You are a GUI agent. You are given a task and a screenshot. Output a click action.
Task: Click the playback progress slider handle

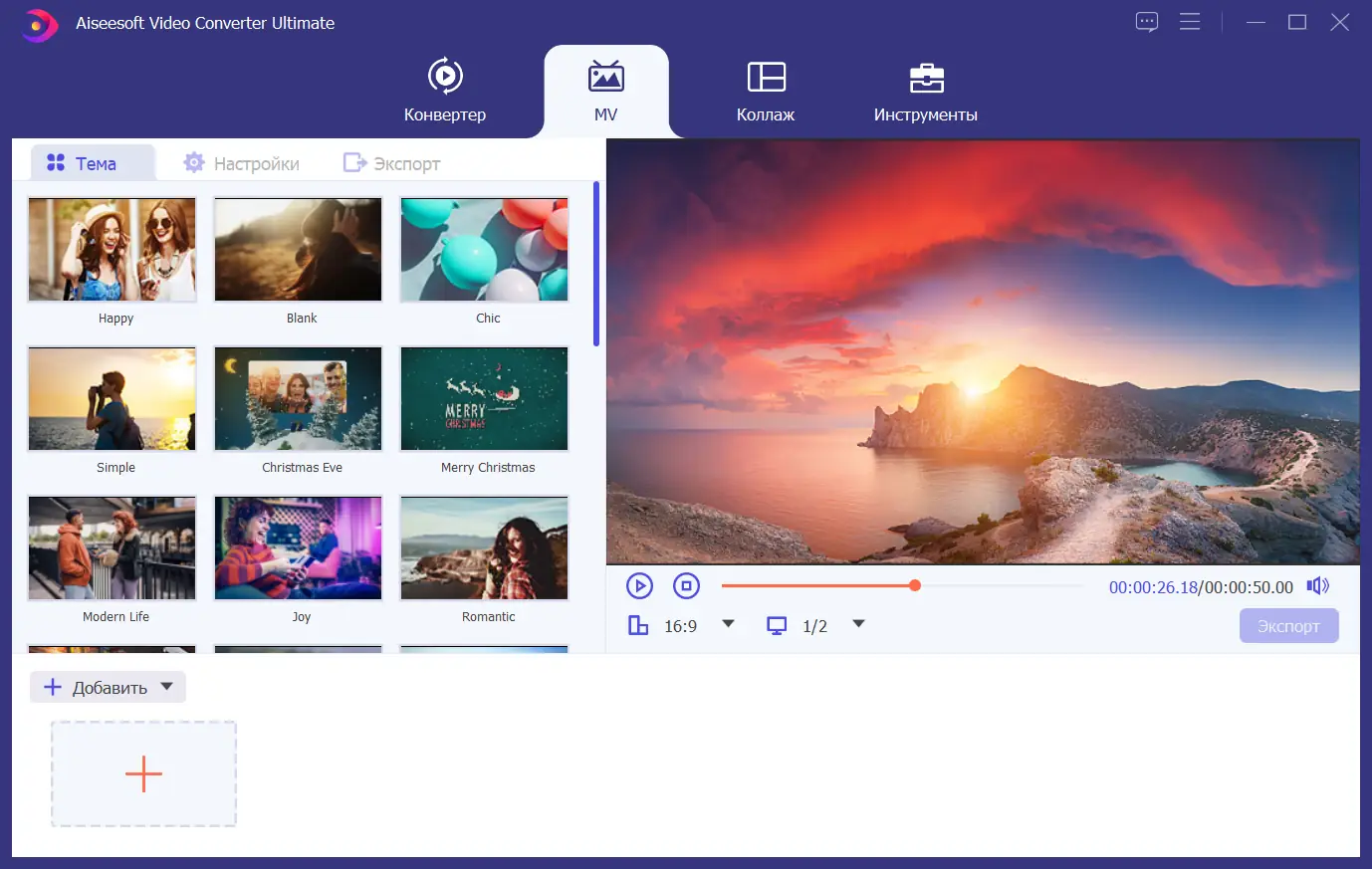(915, 585)
